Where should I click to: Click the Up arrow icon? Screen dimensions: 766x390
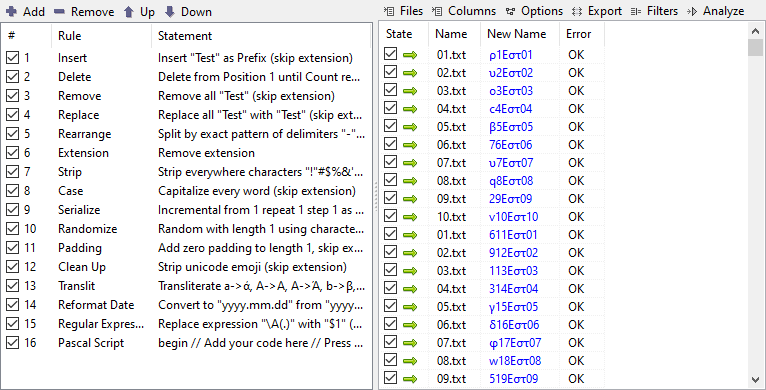coord(128,11)
